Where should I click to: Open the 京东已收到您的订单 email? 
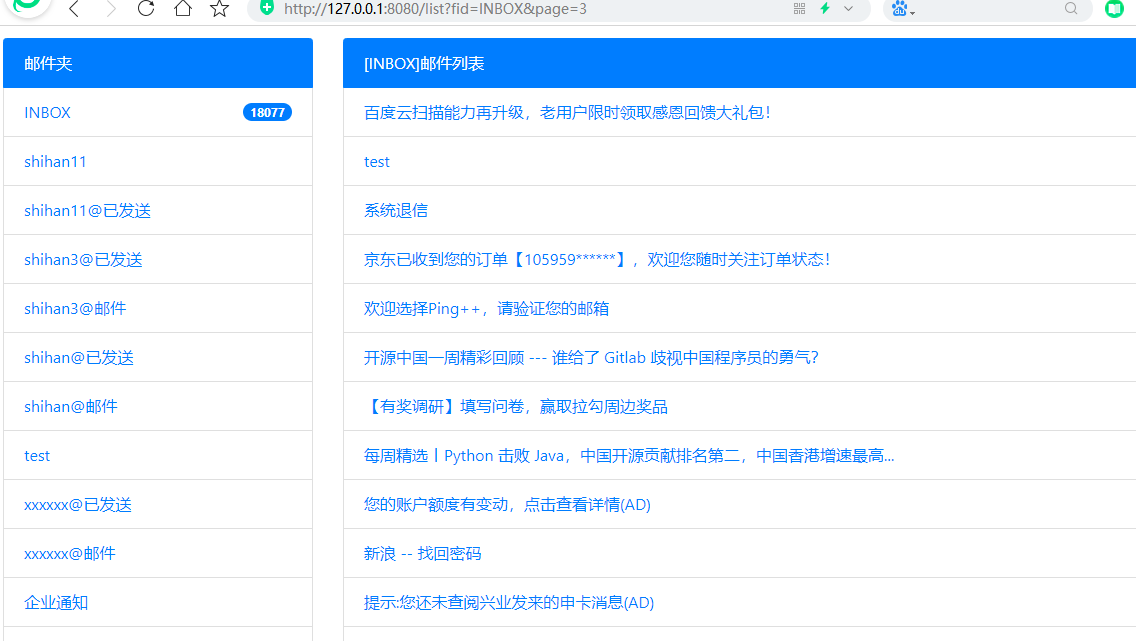(x=597, y=259)
